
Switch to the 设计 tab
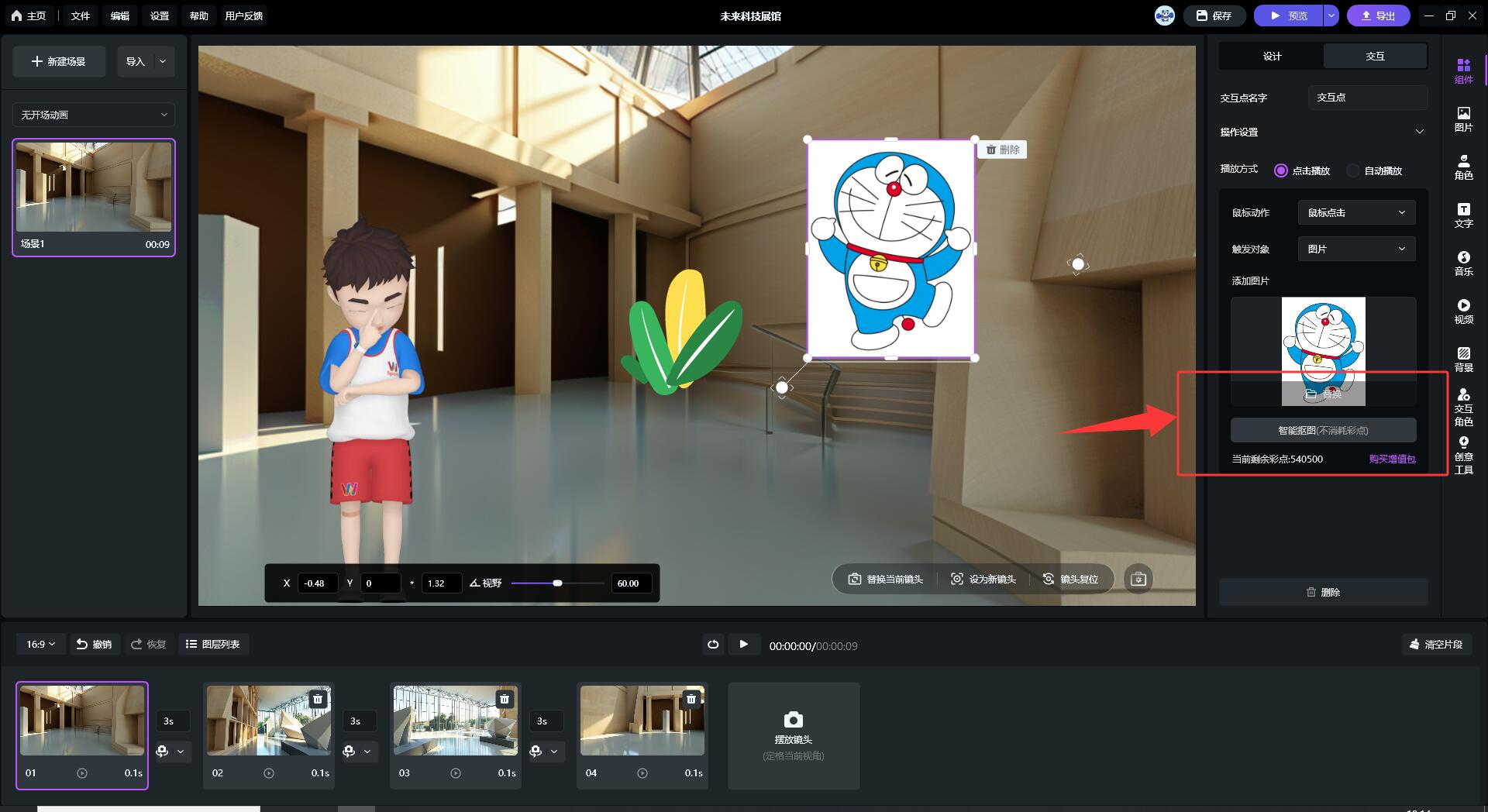pos(1272,56)
